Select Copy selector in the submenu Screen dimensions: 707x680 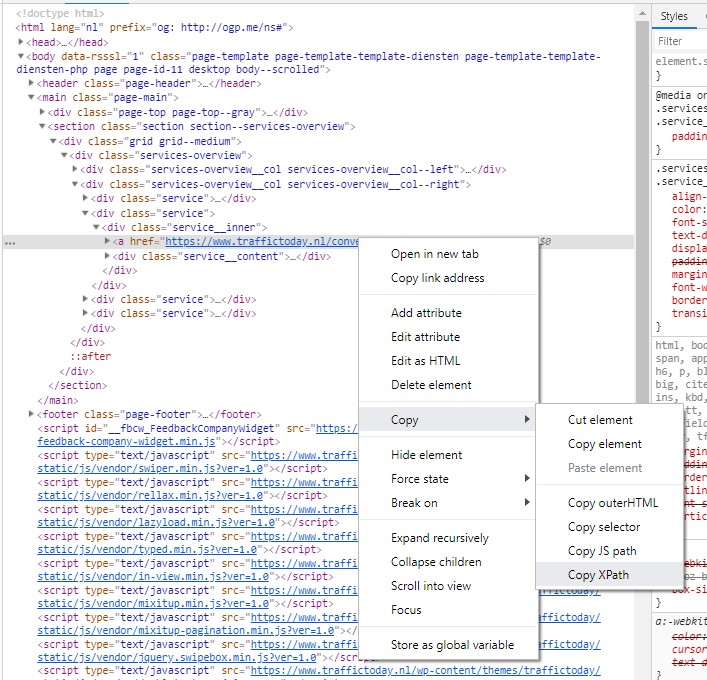tap(603, 527)
